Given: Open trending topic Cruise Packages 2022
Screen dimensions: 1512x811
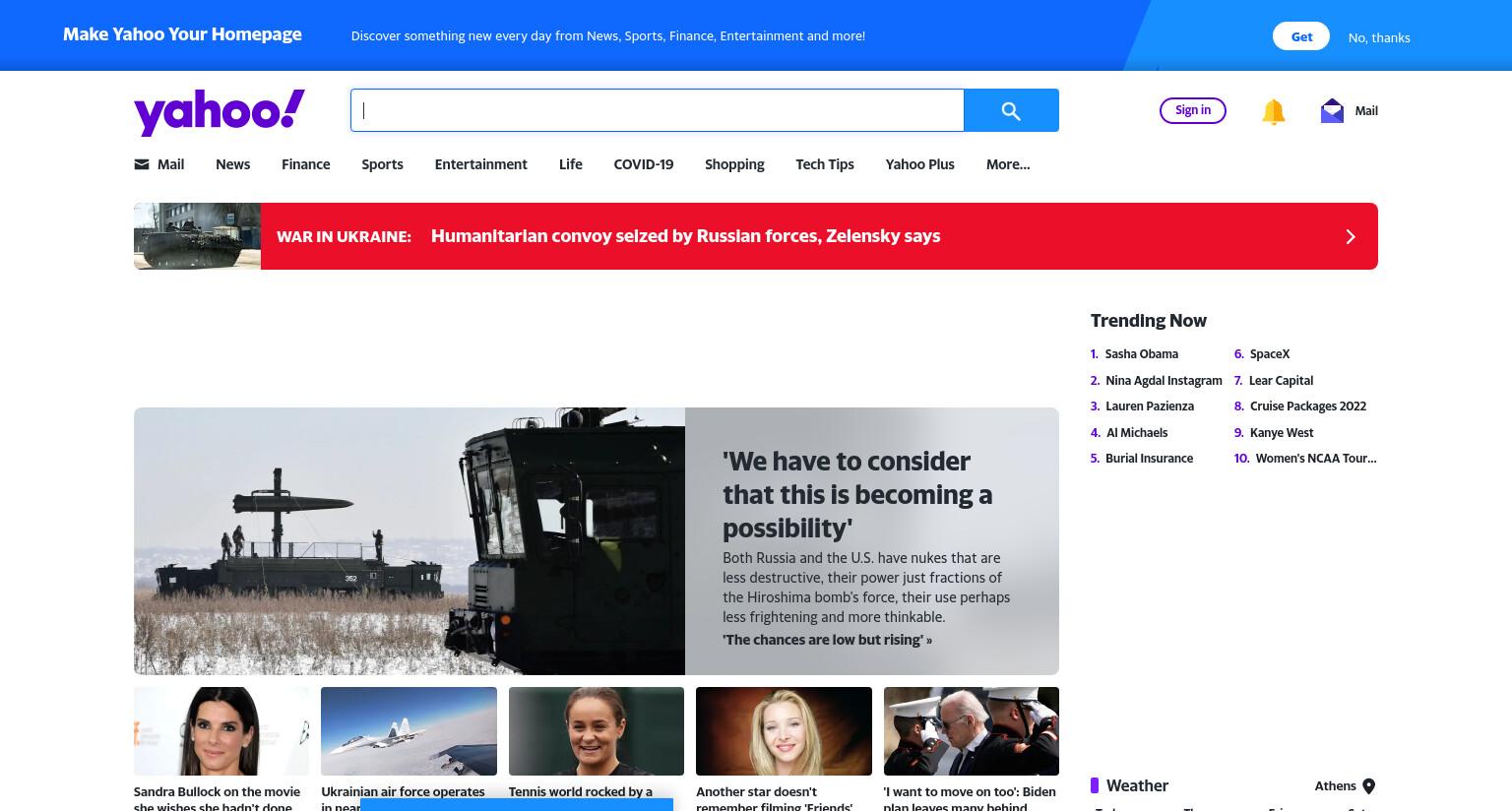Looking at the screenshot, I should tap(1308, 406).
